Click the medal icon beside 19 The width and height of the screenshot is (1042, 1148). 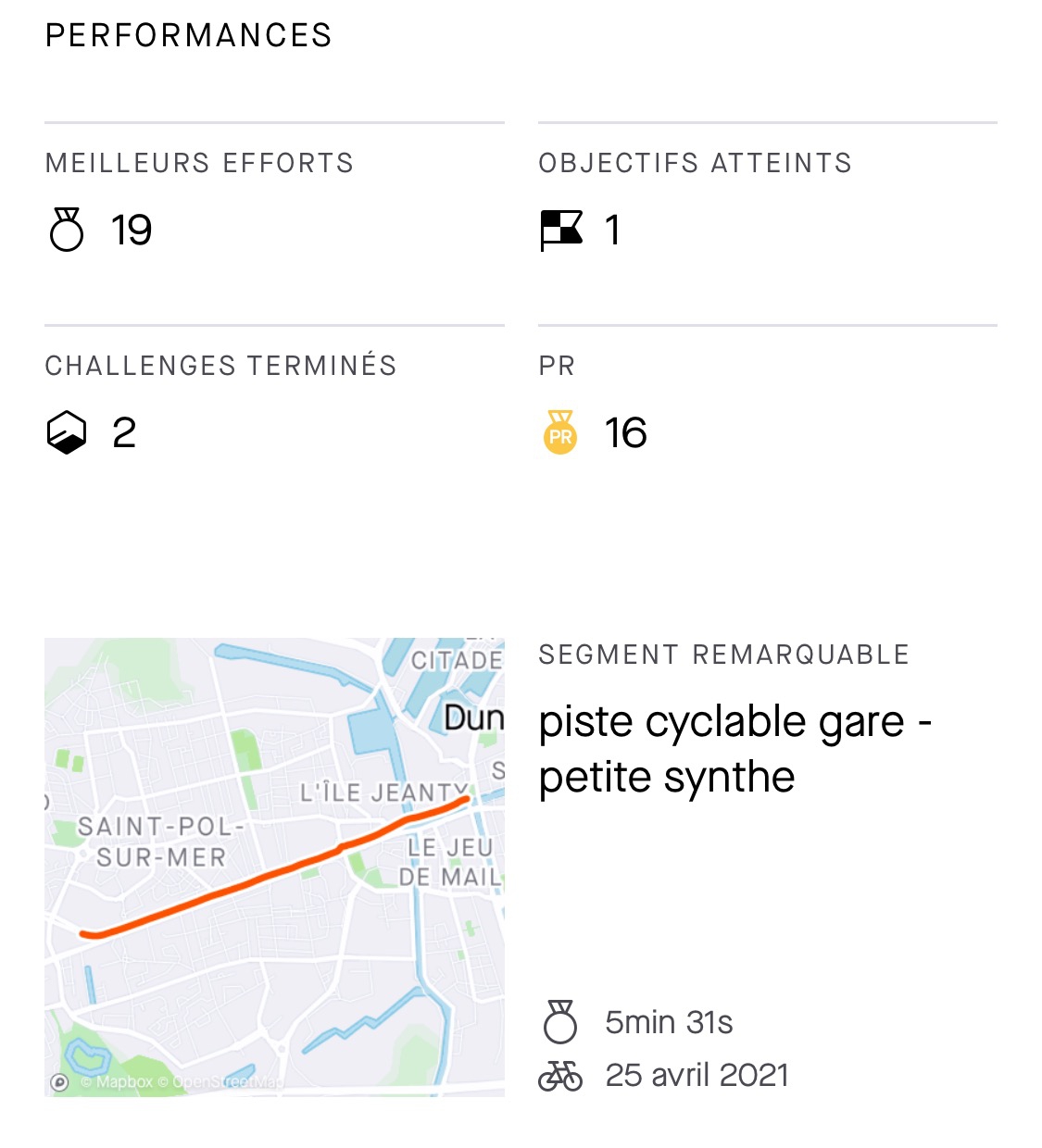coord(67,230)
